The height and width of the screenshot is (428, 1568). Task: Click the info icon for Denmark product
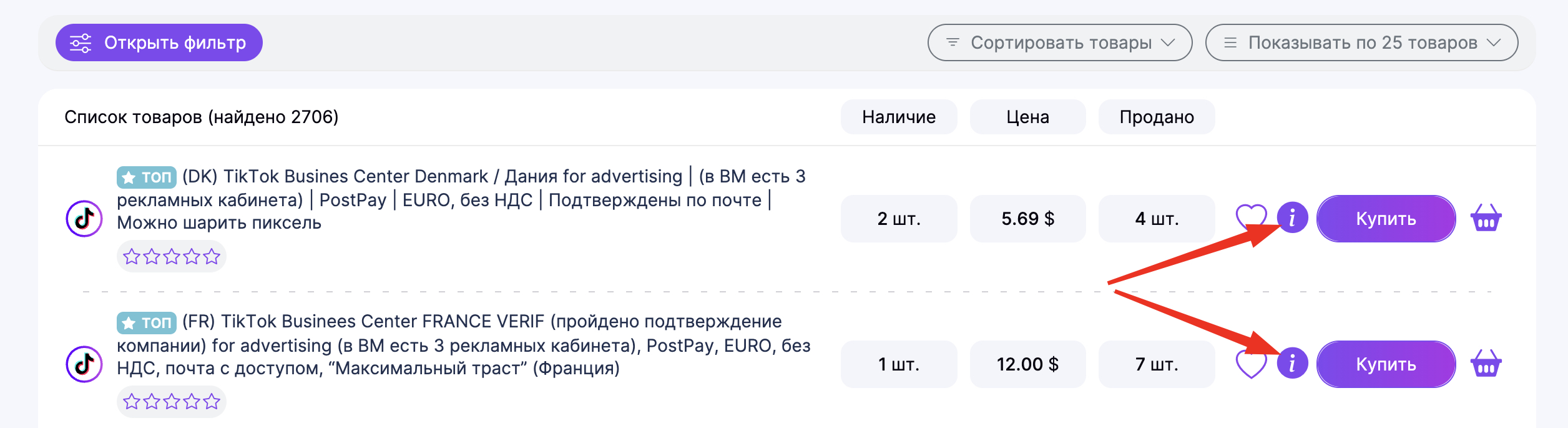coord(1292,218)
